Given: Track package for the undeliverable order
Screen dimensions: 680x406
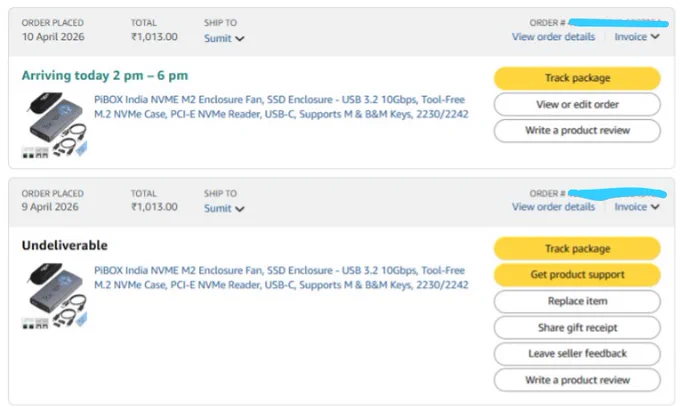Looking at the screenshot, I should click(577, 249).
